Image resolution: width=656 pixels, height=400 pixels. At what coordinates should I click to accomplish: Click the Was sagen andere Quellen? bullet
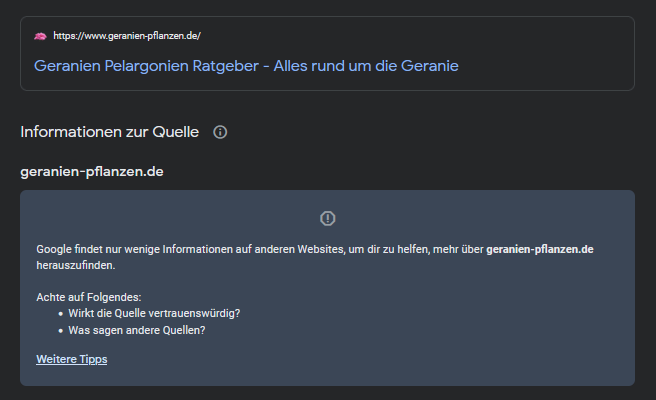pyautogui.click(x=137, y=330)
